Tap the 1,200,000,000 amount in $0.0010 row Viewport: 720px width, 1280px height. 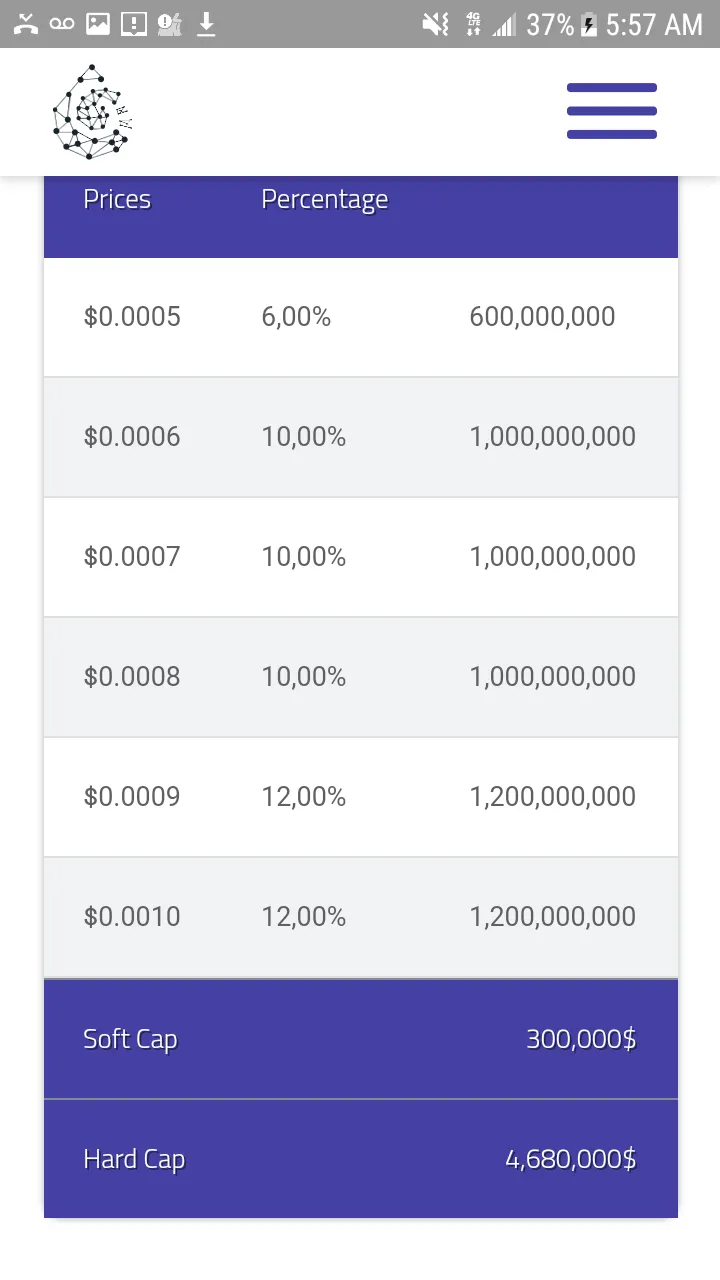(552, 917)
